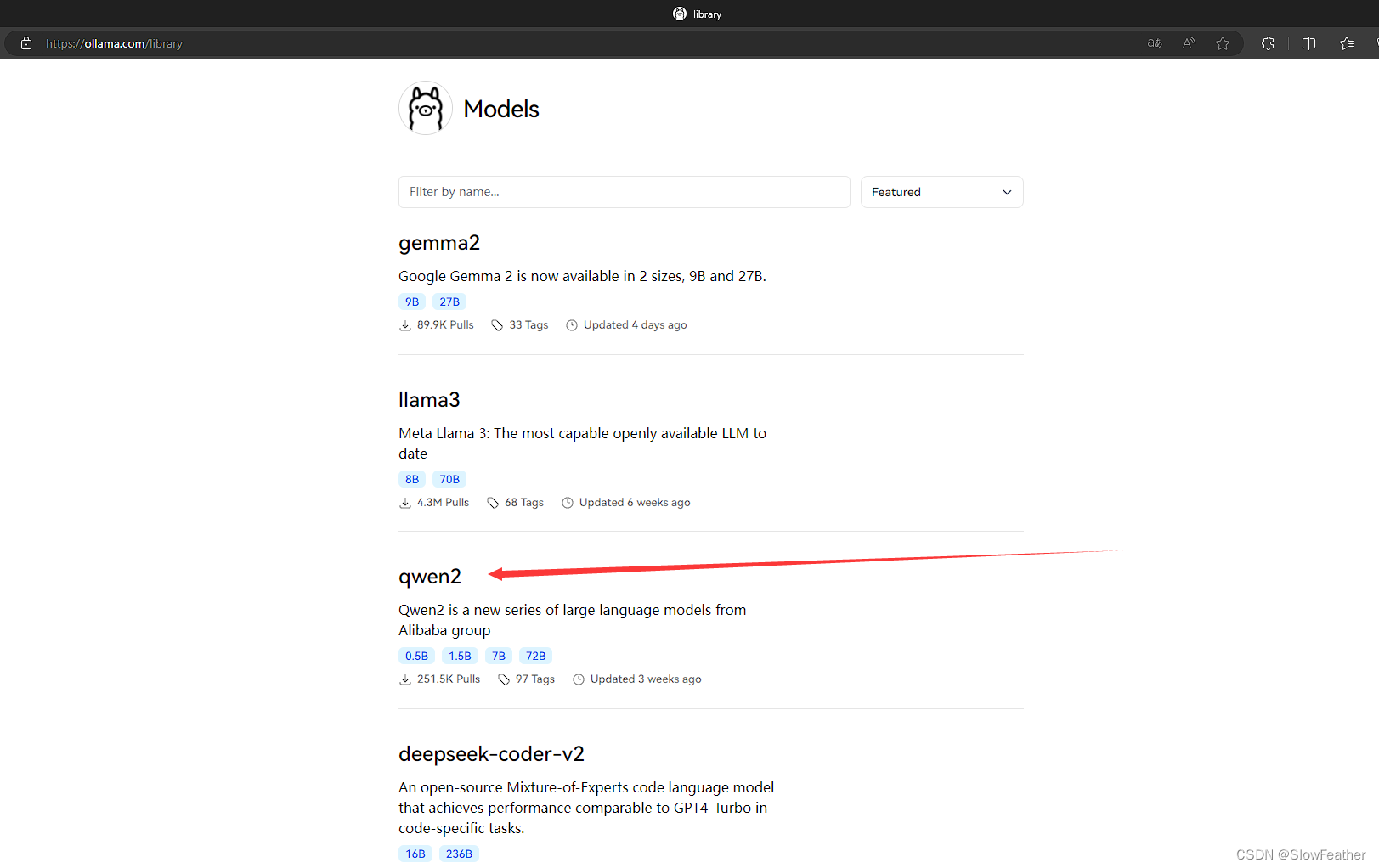The height and width of the screenshot is (868, 1379).
Task: Open the gemma2 model page
Action: click(x=439, y=243)
